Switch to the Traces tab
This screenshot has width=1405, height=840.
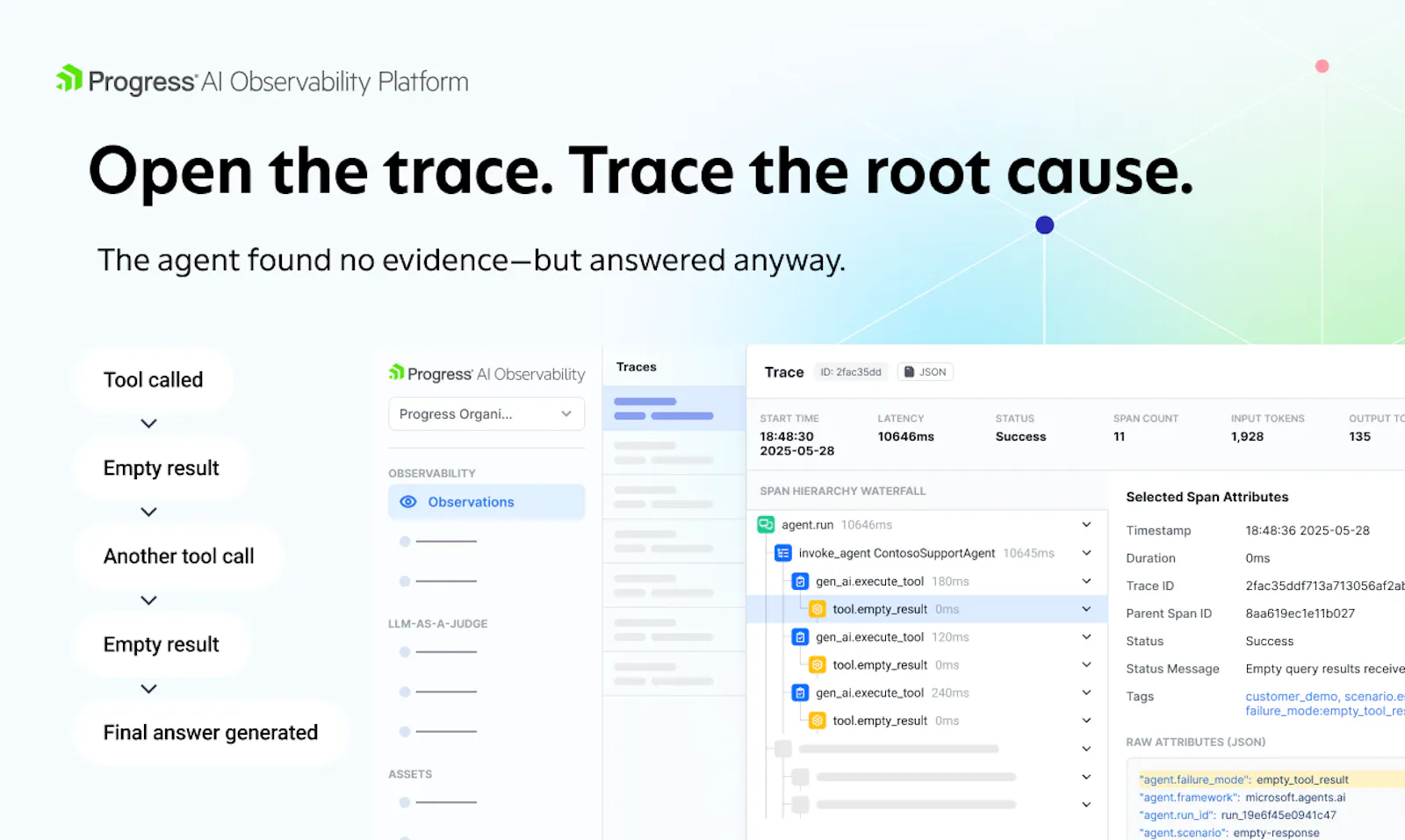point(637,367)
